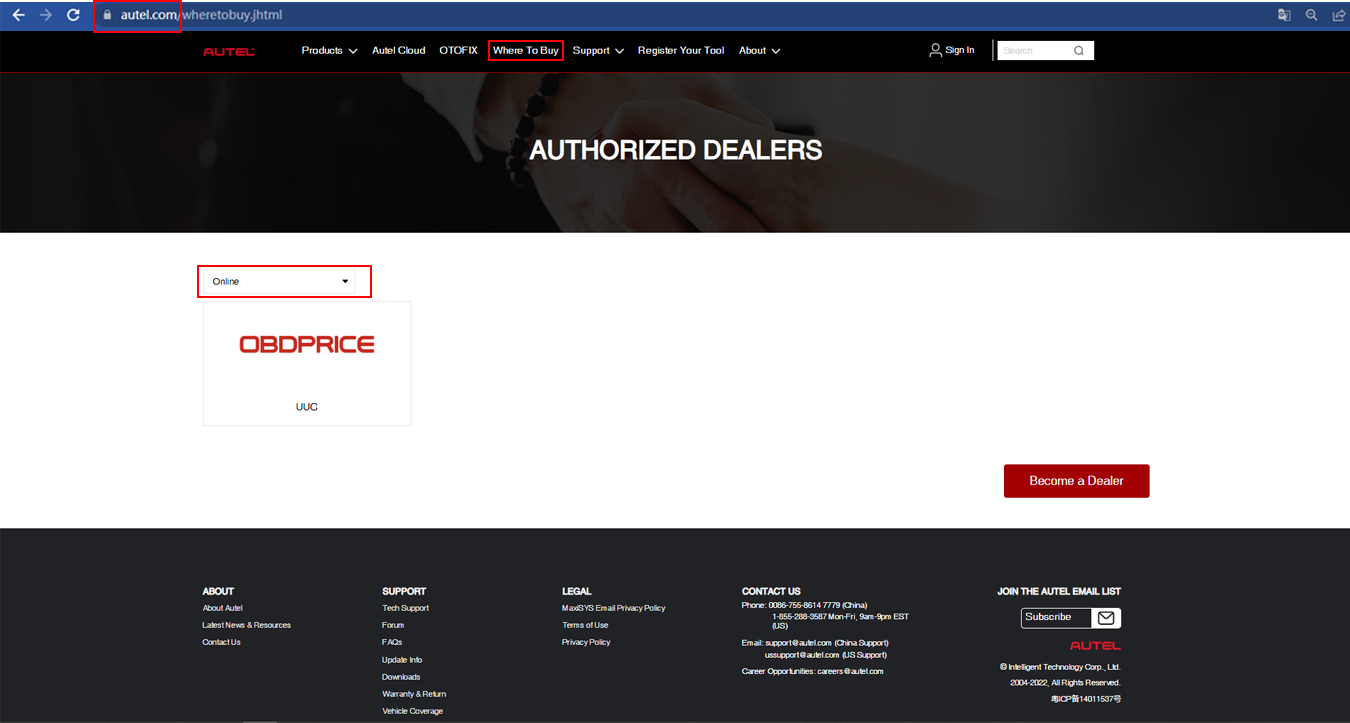Open the Warranty & Return link
This screenshot has width=1350, height=723.
click(x=414, y=694)
